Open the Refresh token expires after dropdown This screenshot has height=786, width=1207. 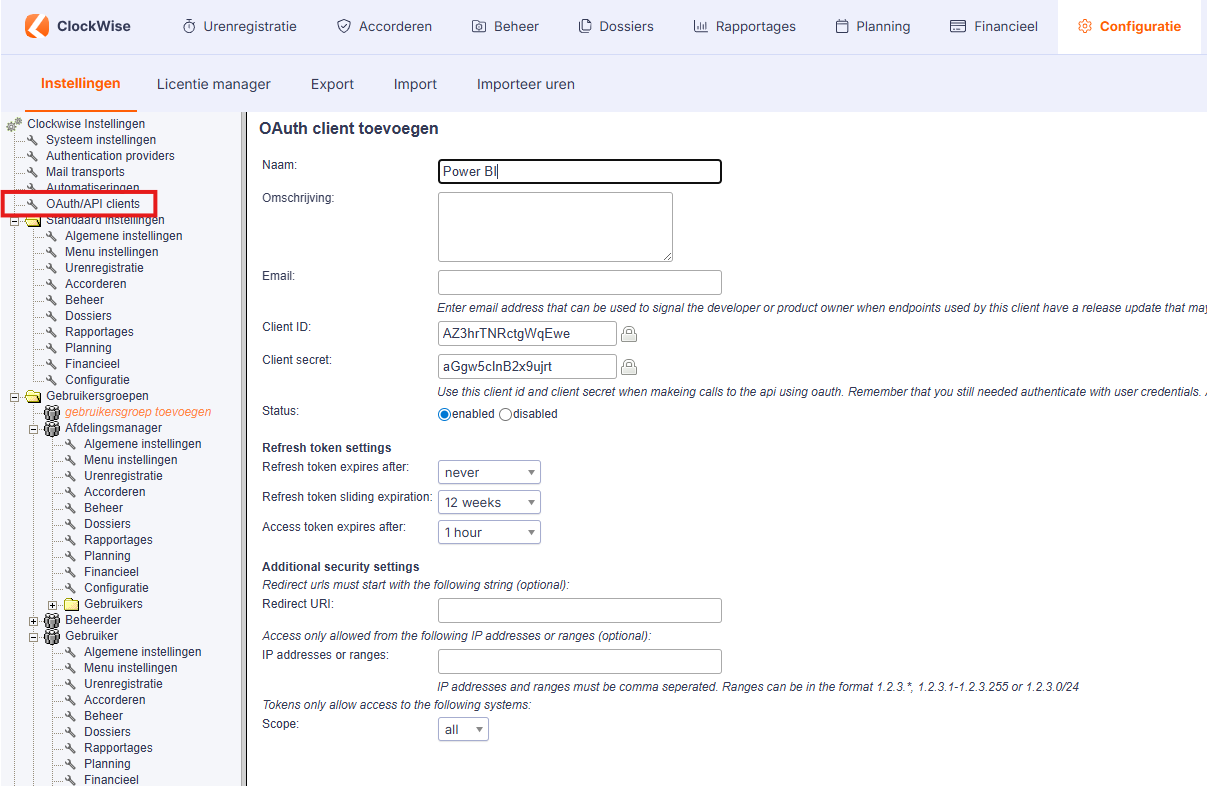pyautogui.click(x=489, y=471)
